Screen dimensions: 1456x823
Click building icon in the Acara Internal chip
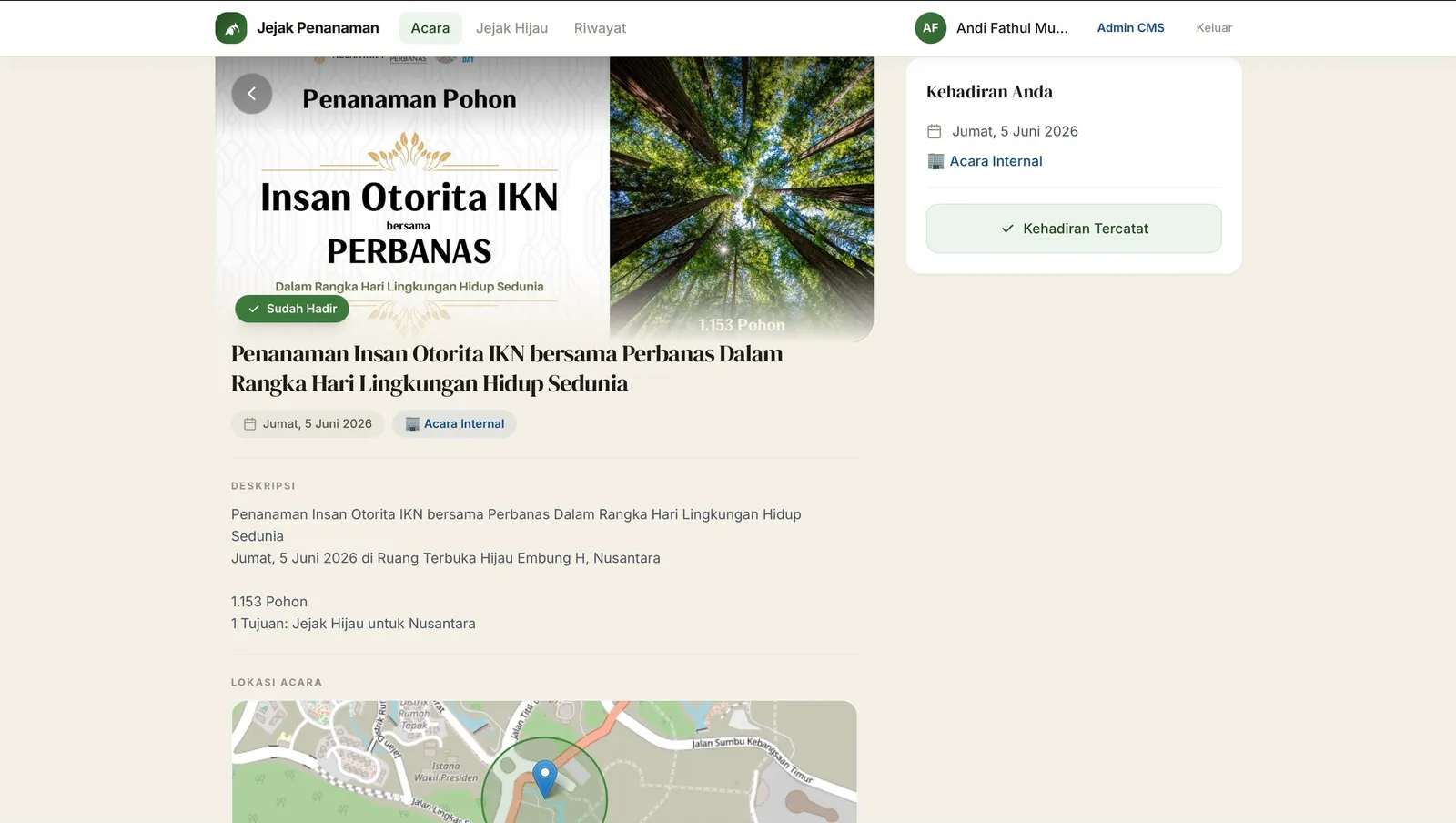click(412, 424)
